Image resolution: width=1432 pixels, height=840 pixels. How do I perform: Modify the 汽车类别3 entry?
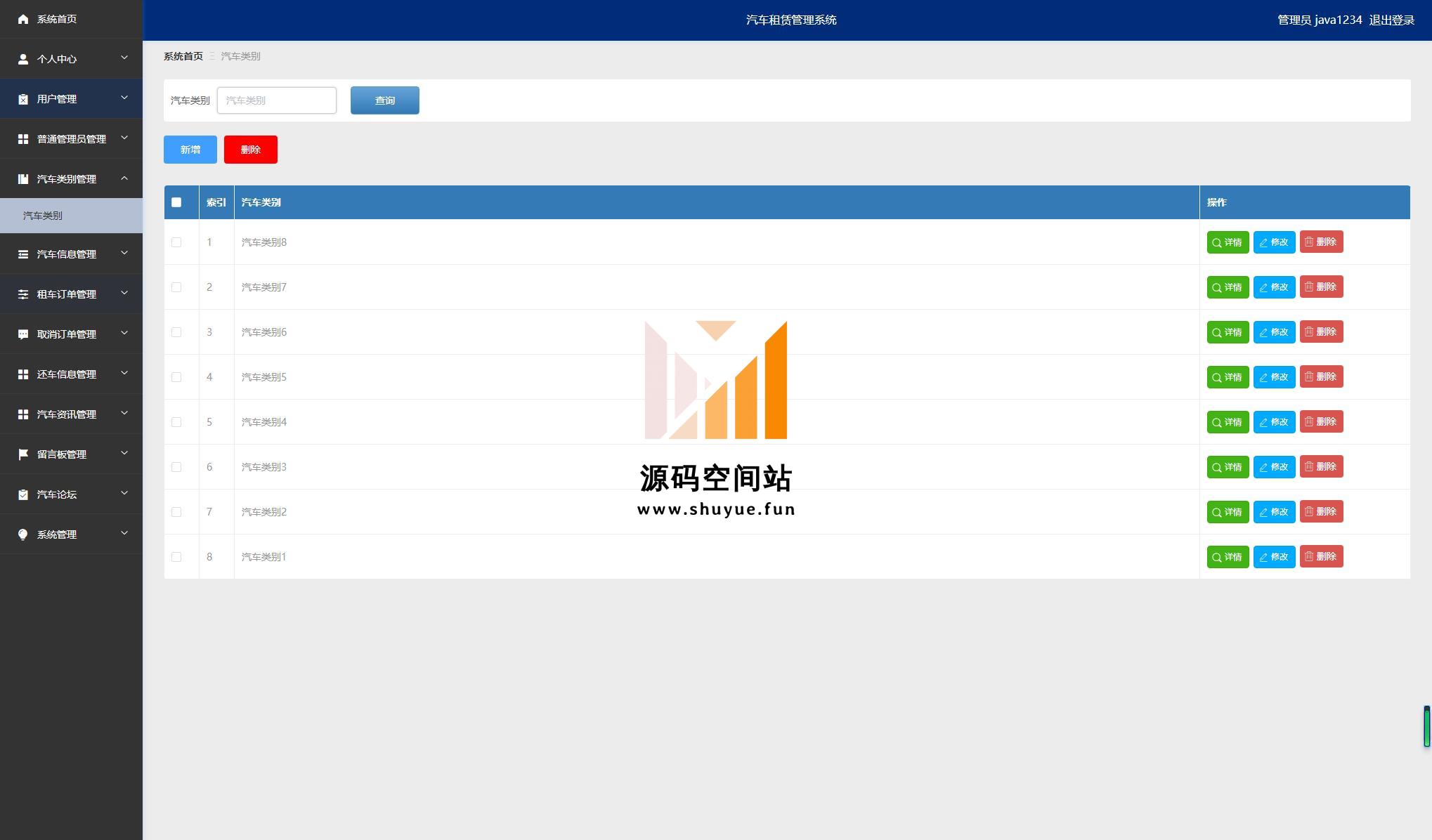click(1274, 467)
